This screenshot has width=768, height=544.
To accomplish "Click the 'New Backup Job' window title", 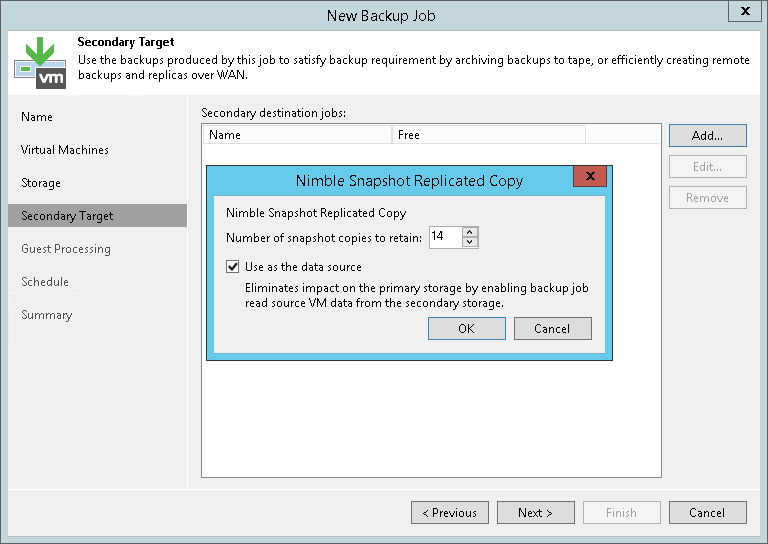I will [x=381, y=16].
